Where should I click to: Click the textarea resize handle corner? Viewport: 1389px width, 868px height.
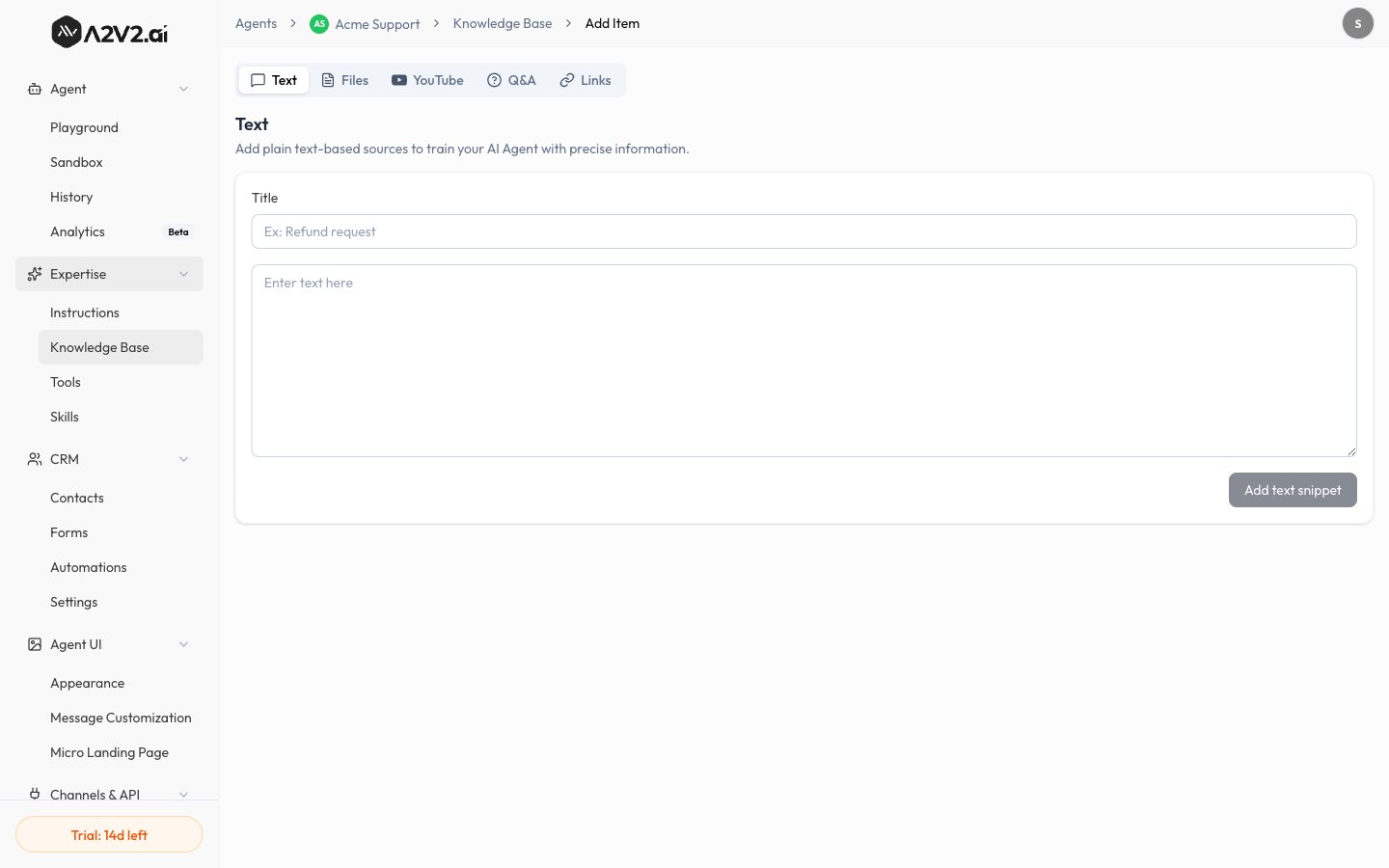(1351, 451)
